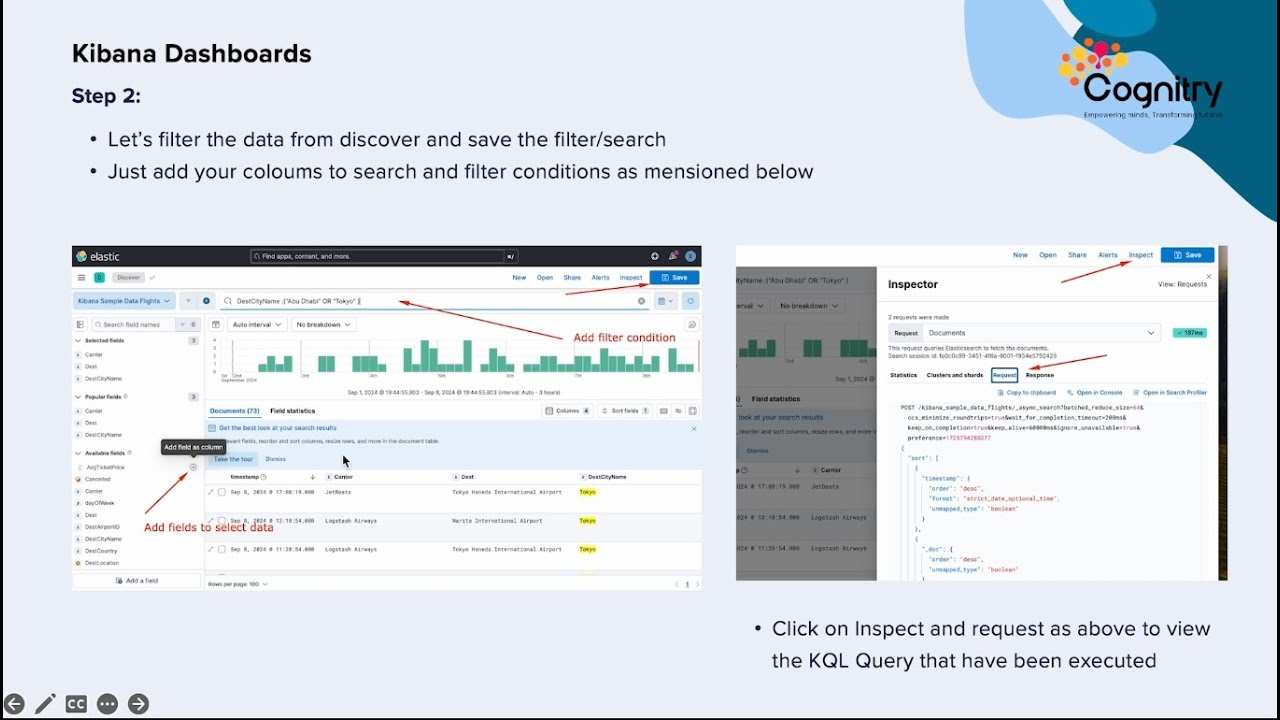Image resolution: width=1280 pixels, height=720 pixels.
Task: Open the user avatar menu in Elastic header
Action: pyautogui.click(x=690, y=256)
